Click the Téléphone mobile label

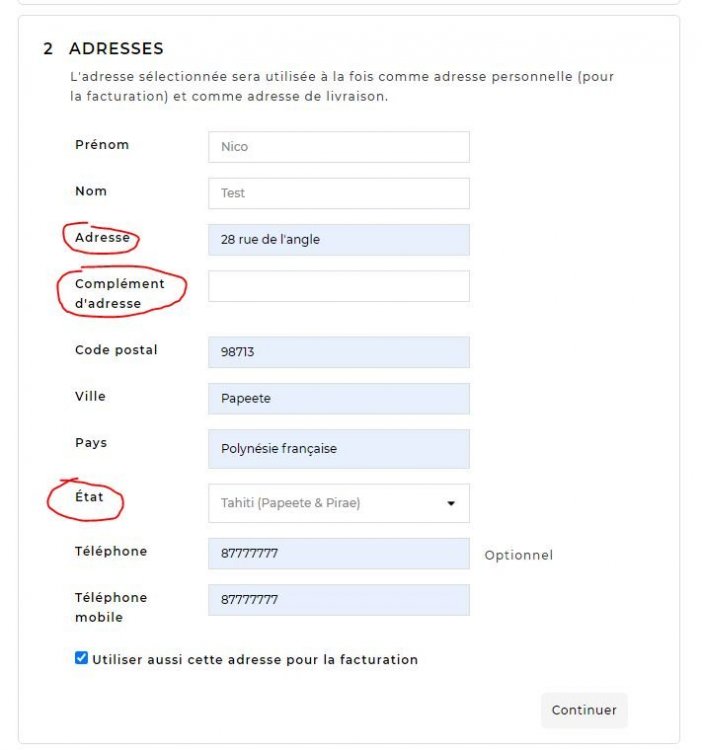coord(110,607)
